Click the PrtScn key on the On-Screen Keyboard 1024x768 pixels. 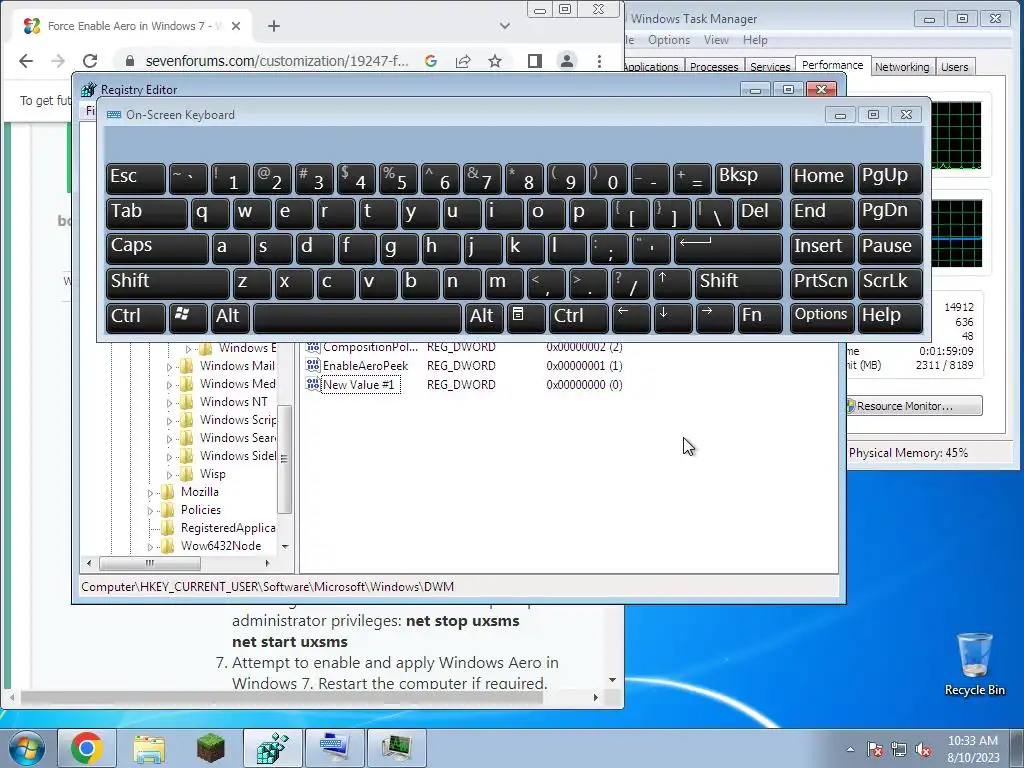coord(822,283)
